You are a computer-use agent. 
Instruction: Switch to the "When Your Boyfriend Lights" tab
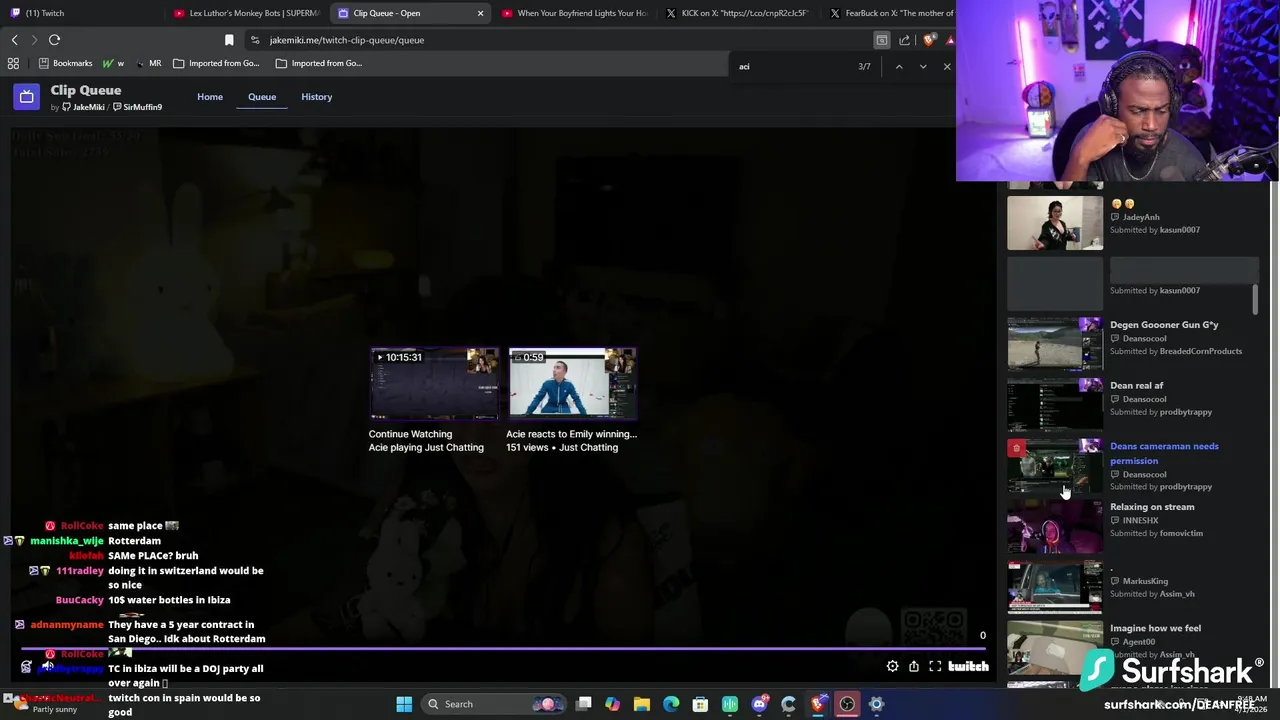(x=574, y=13)
